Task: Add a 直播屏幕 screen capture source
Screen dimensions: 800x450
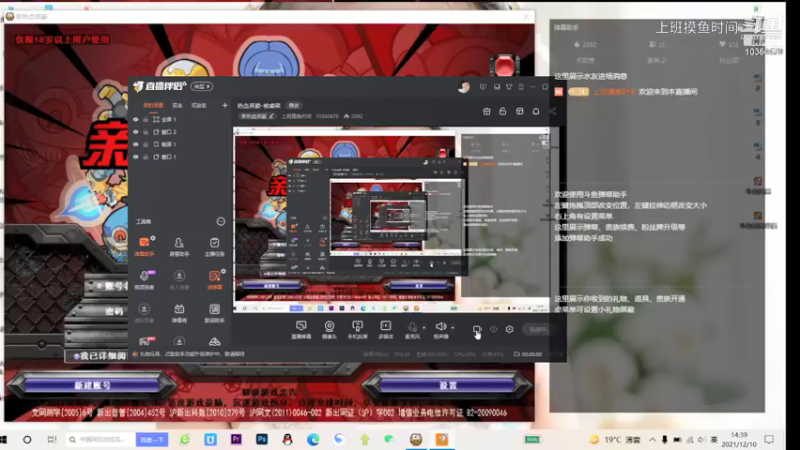Action: (x=301, y=329)
